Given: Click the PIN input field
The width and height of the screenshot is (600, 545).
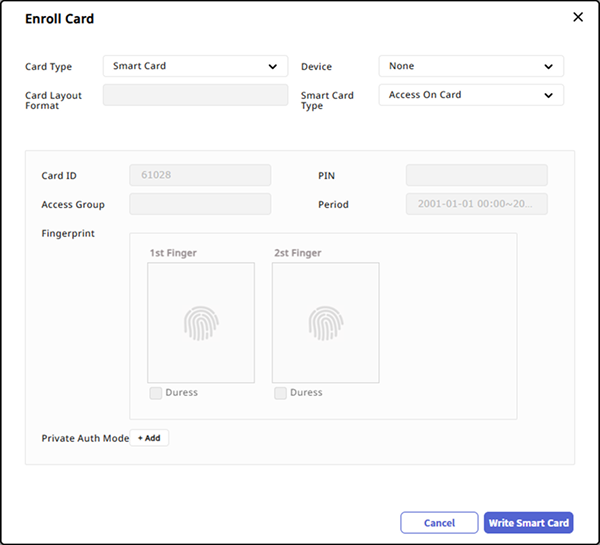Looking at the screenshot, I should [476, 176].
